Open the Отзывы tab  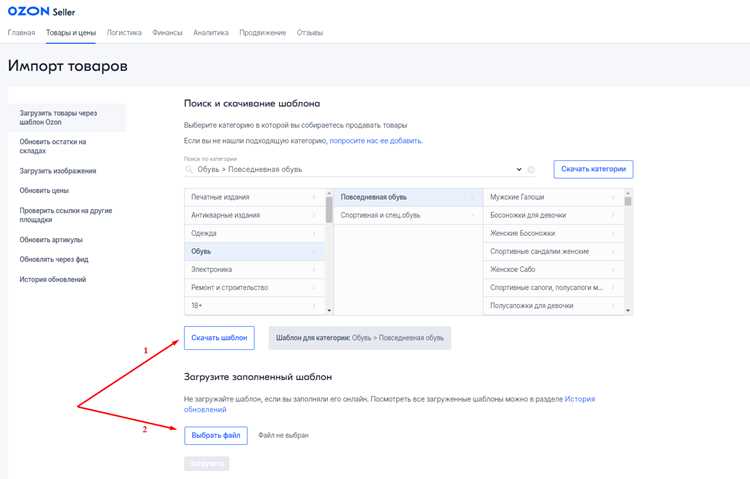[310, 33]
